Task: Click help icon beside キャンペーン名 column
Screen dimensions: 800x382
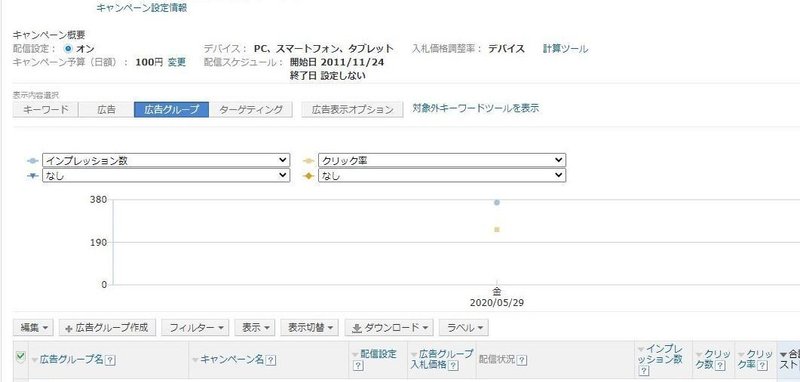Action: point(271,360)
